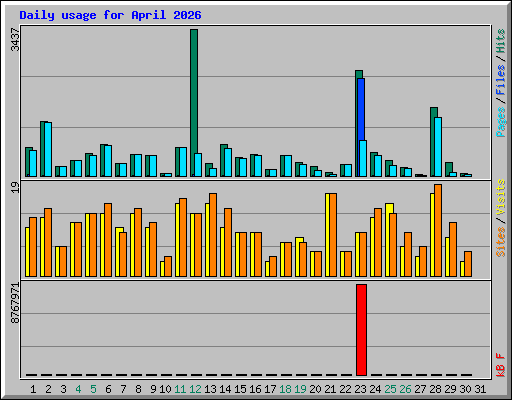Click the orange "Sites" legend label
Image resolution: width=512 pixels, height=400 pixels.
(x=501, y=242)
